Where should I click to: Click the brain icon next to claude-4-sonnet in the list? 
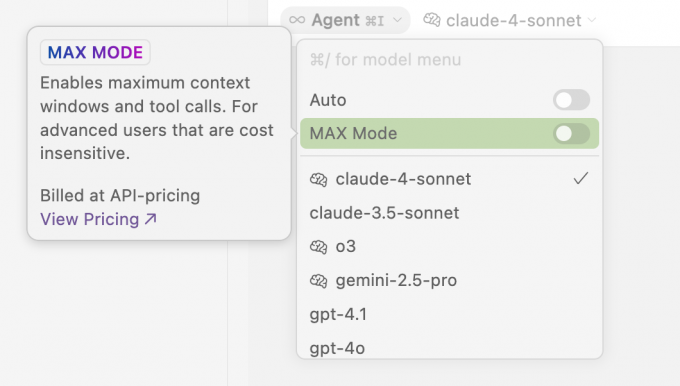click(318, 179)
